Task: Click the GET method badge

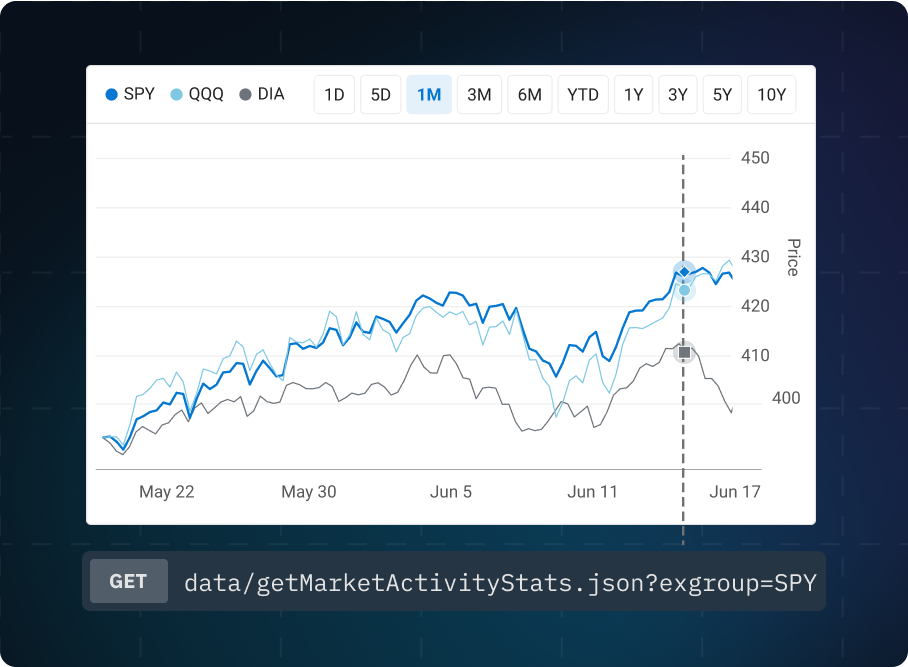Action: click(x=128, y=582)
